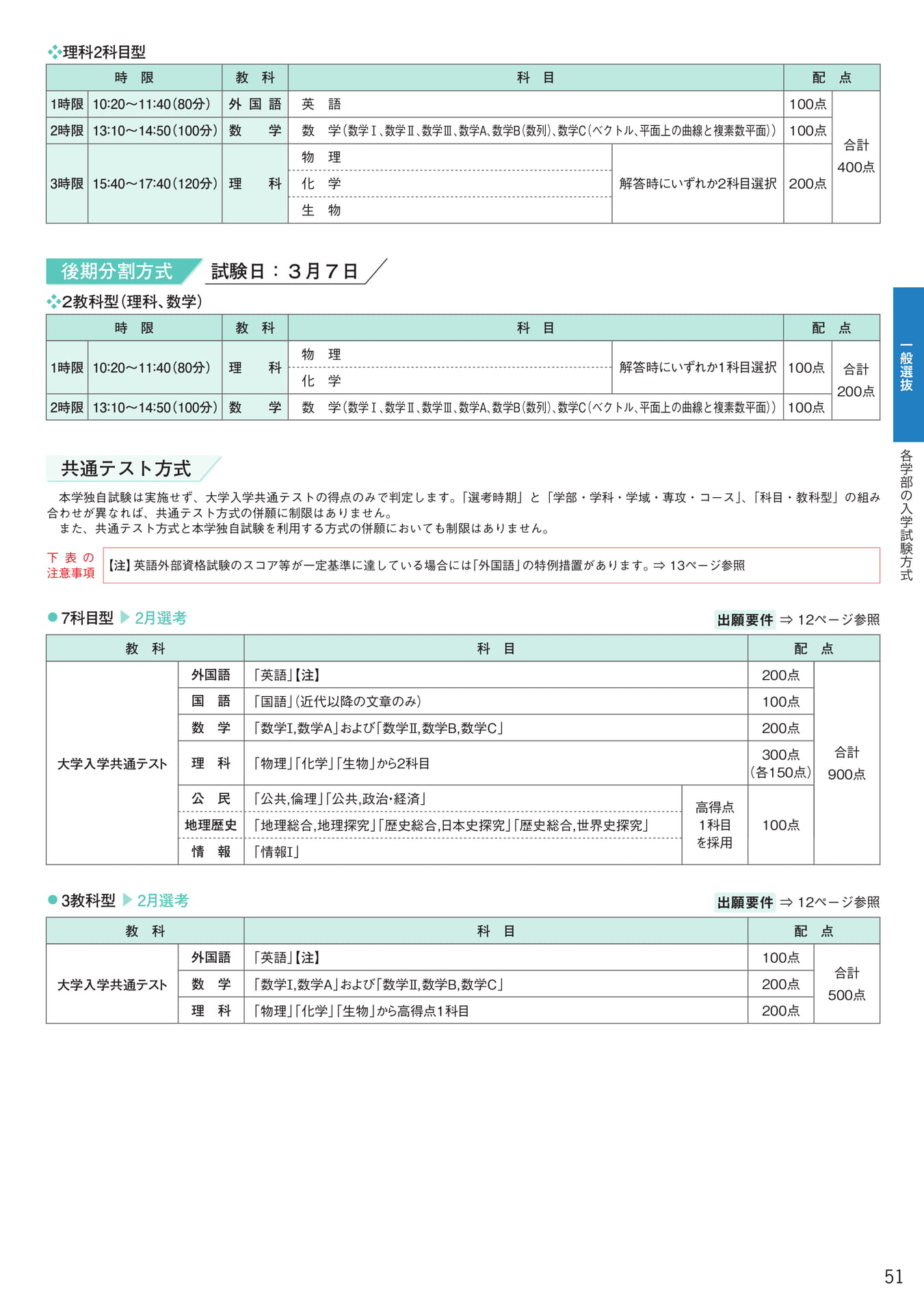This screenshot has height=1313, width=924.
Task: Click the 合計400点 total cell
Action: [x=856, y=157]
